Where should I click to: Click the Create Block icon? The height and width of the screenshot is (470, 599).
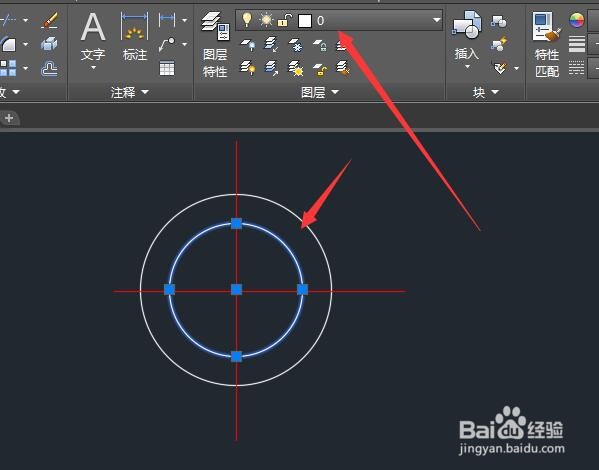point(499,21)
